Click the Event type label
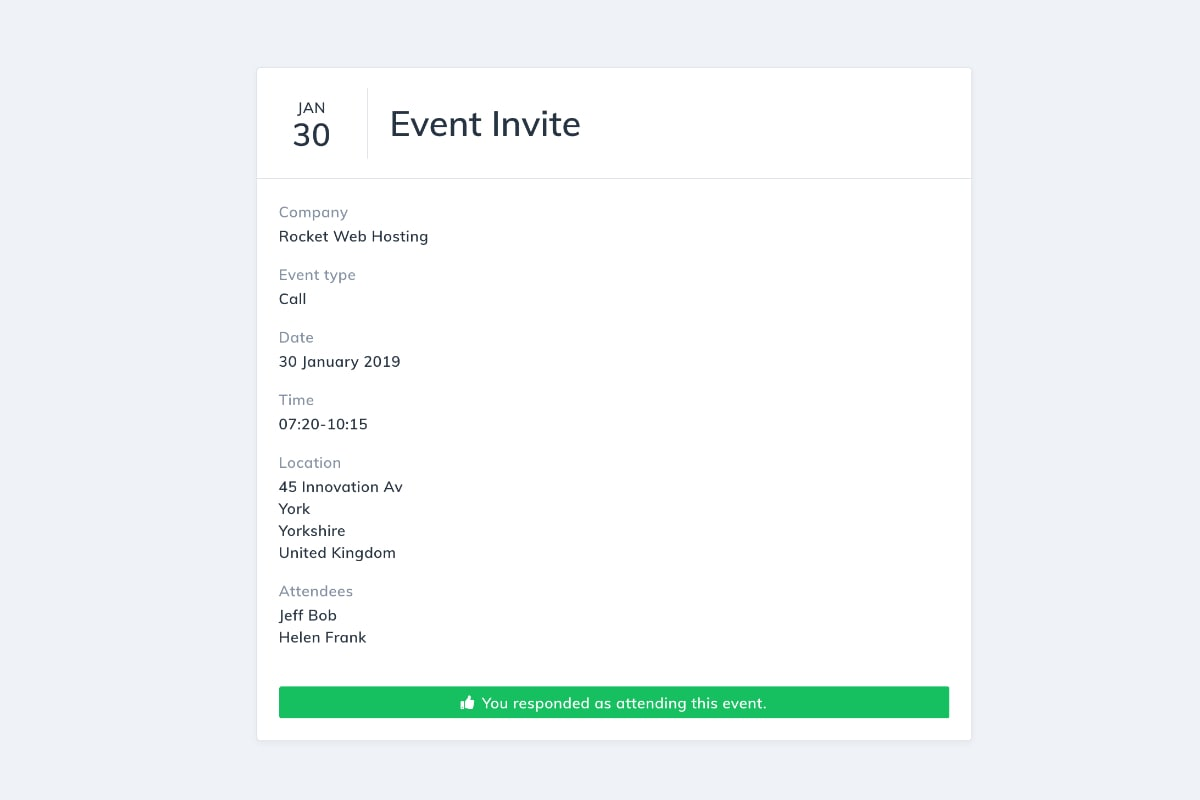Viewport: 1200px width, 800px height. click(317, 275)
